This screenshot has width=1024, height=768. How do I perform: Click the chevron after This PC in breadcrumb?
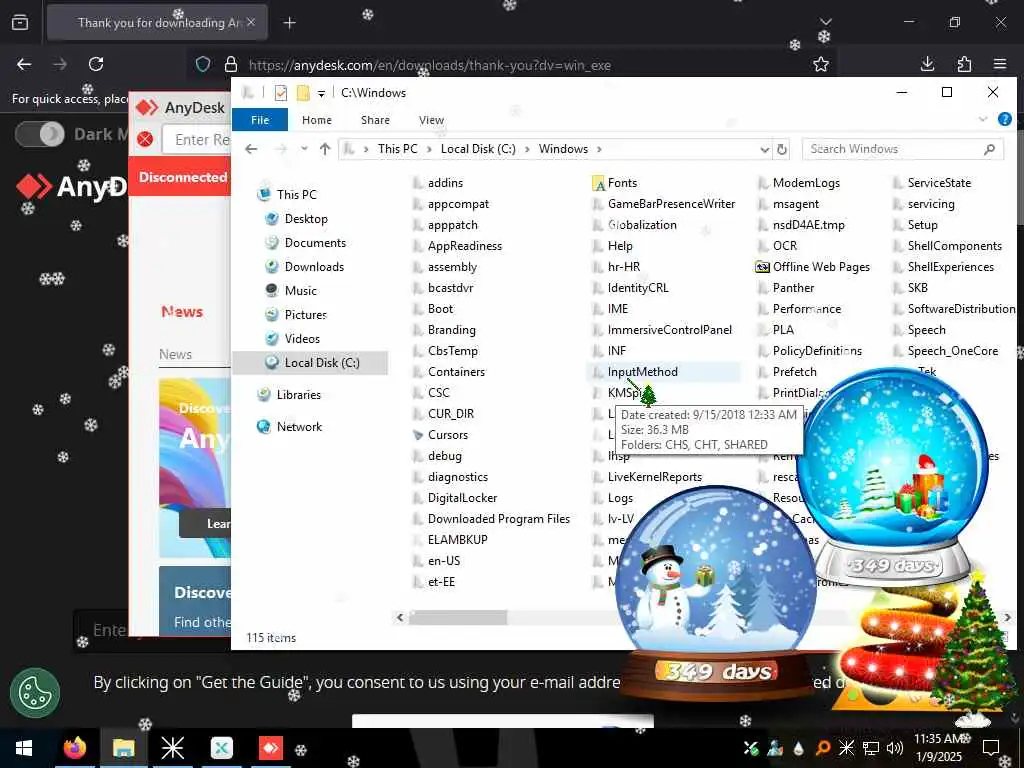(429, 149)
